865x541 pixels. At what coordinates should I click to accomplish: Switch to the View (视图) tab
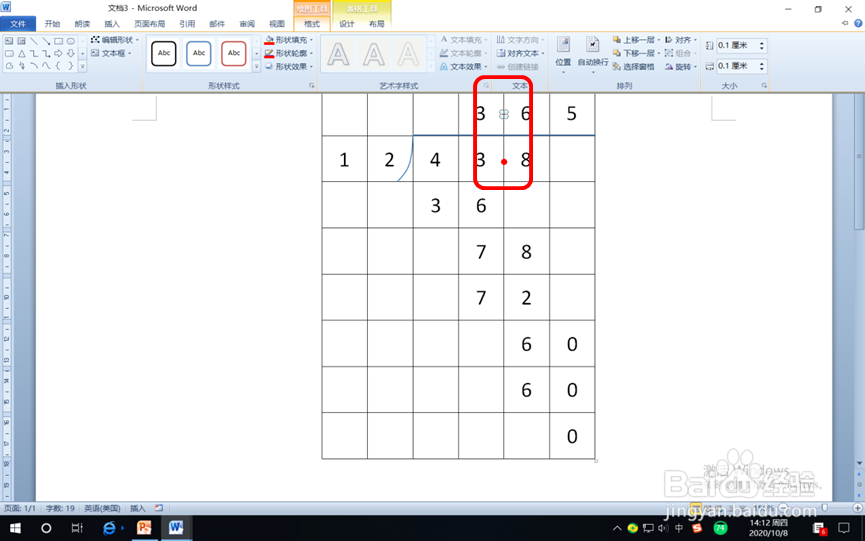click(x=277, y=24)
